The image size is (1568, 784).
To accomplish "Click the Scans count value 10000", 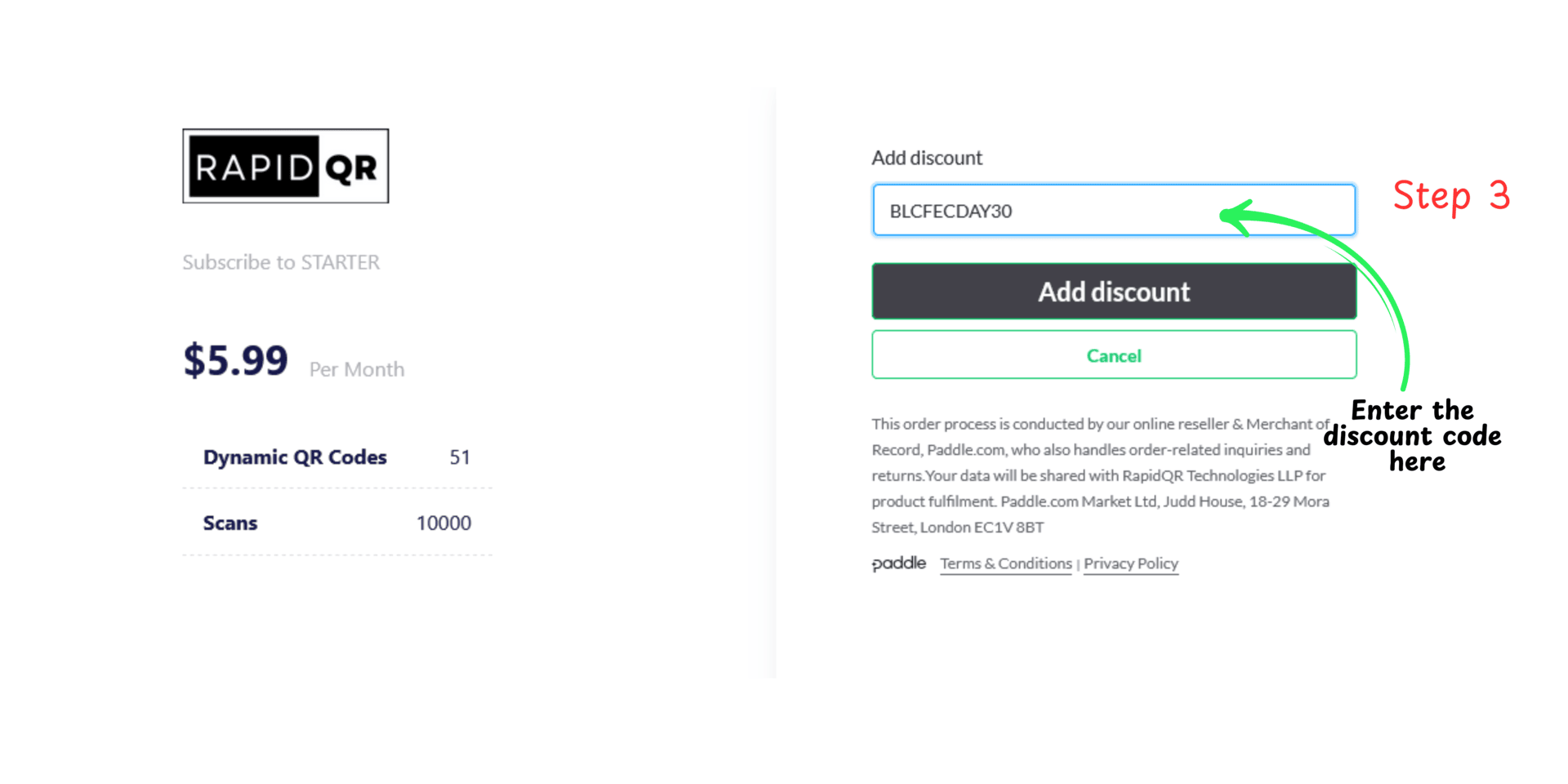I will pos(443,523).
